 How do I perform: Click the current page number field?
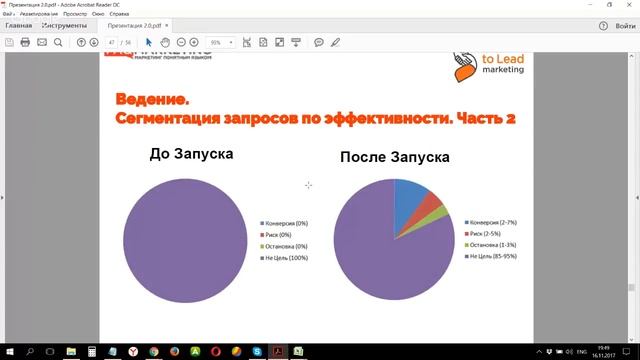click(111, 42)
